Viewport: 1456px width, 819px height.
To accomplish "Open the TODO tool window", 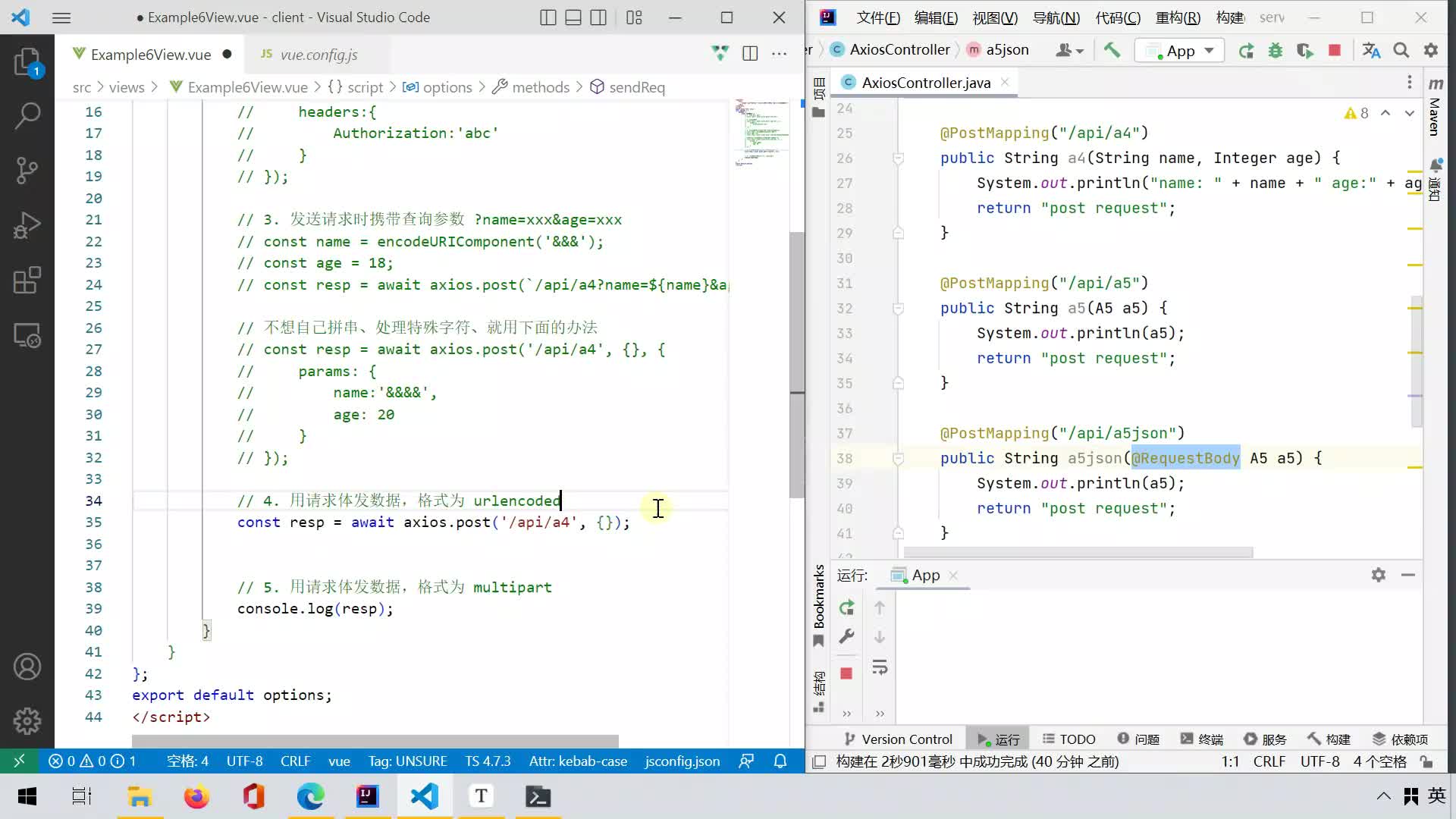I will click(1068, 739).
